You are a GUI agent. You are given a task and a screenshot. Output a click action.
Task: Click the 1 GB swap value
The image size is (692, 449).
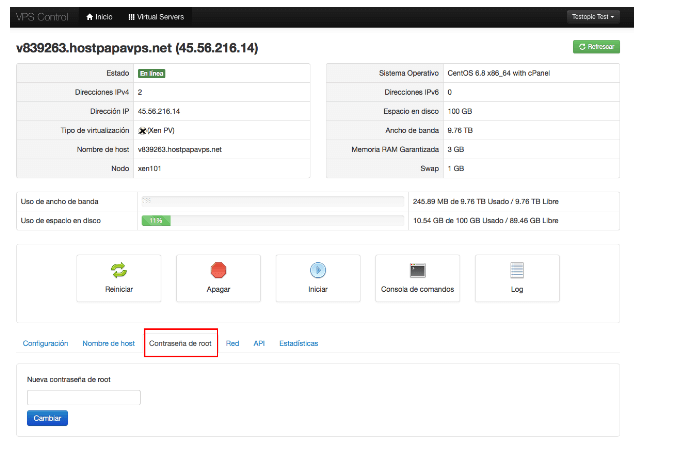coord(456,168)
